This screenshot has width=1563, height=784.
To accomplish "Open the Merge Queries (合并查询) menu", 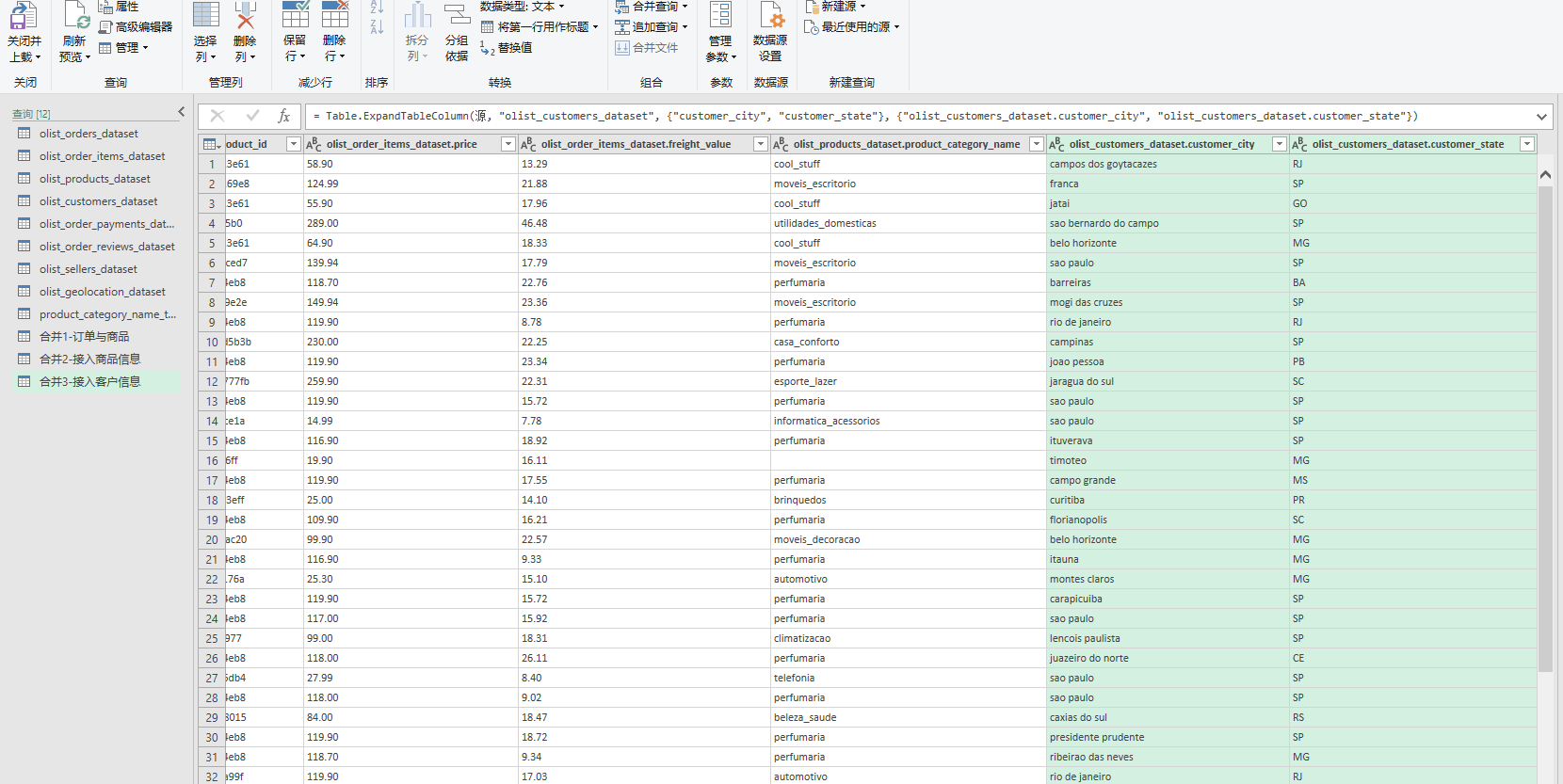I will (x=652, y=7).
